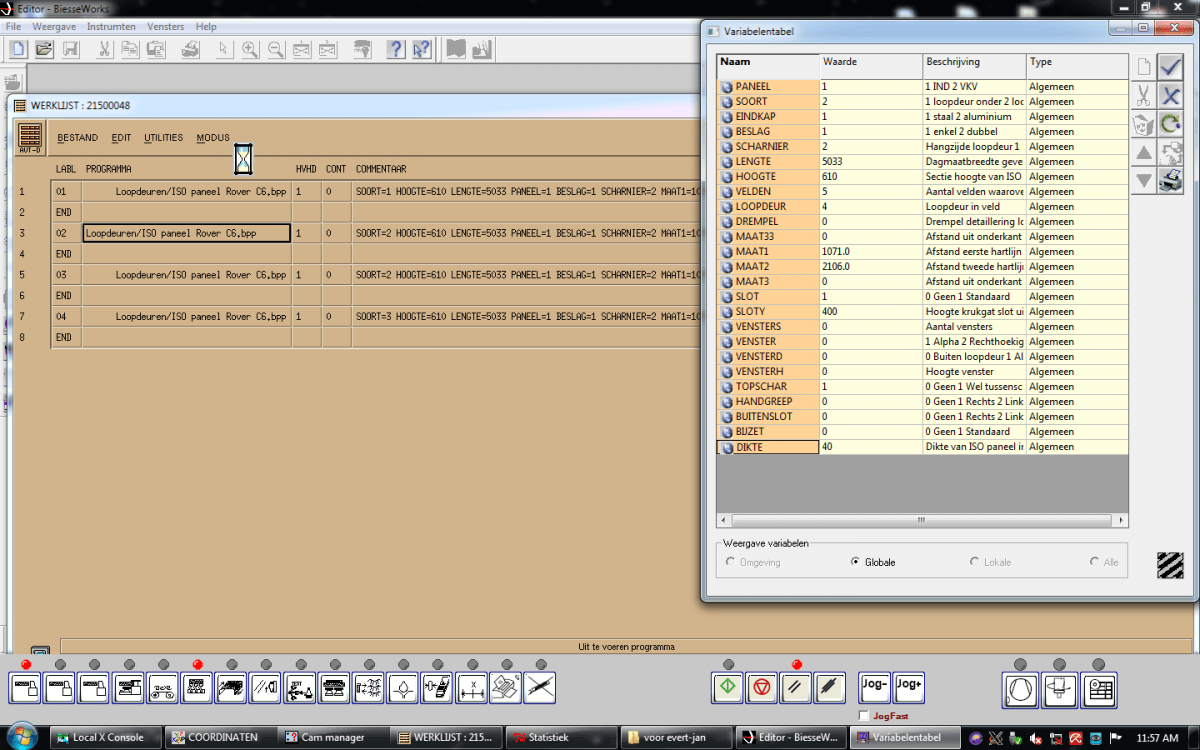Select the Globale radio button

pos(855,562)
